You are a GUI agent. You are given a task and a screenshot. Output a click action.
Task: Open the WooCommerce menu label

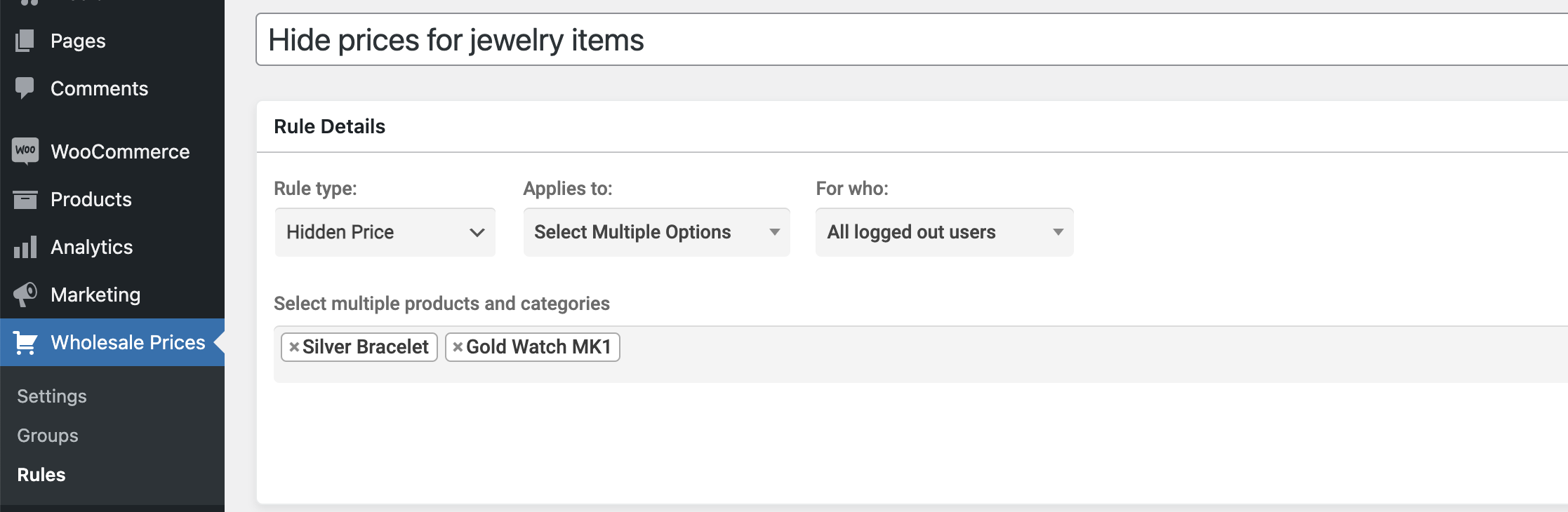(120, 151)
